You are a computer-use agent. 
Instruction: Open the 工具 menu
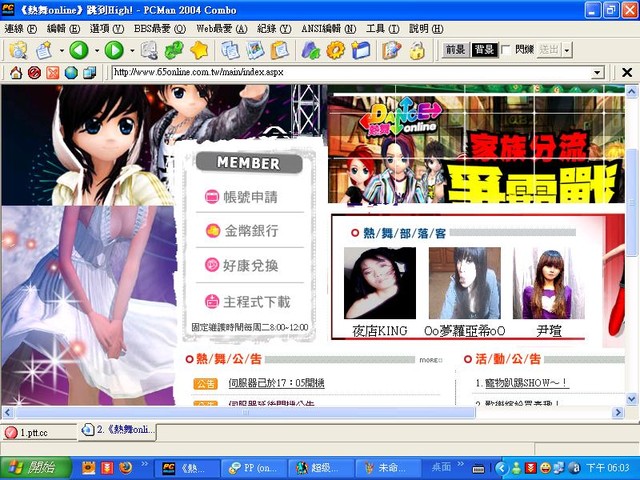tap(382, 29)
